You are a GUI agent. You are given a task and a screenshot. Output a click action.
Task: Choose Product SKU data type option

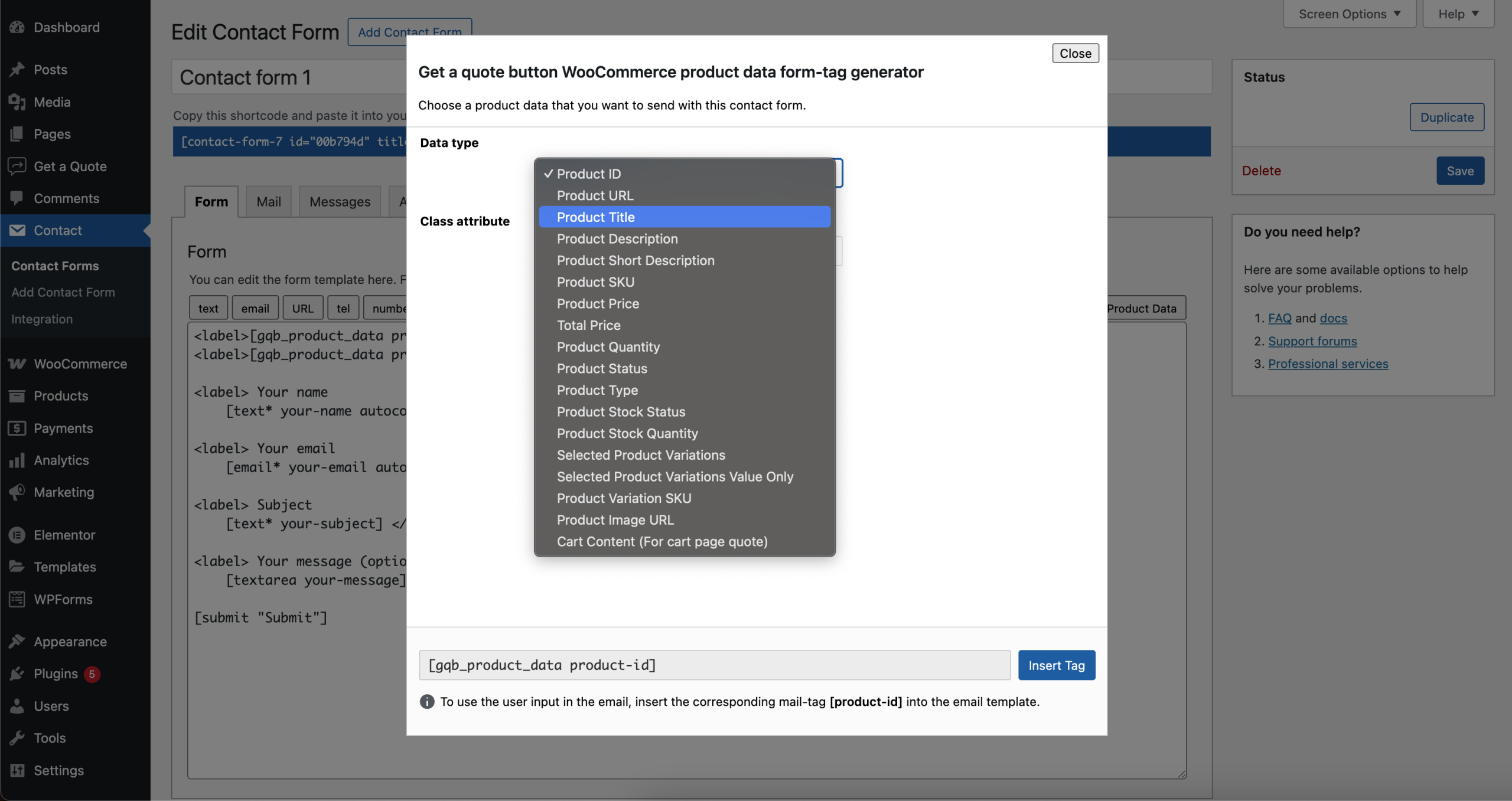(595, 282)
